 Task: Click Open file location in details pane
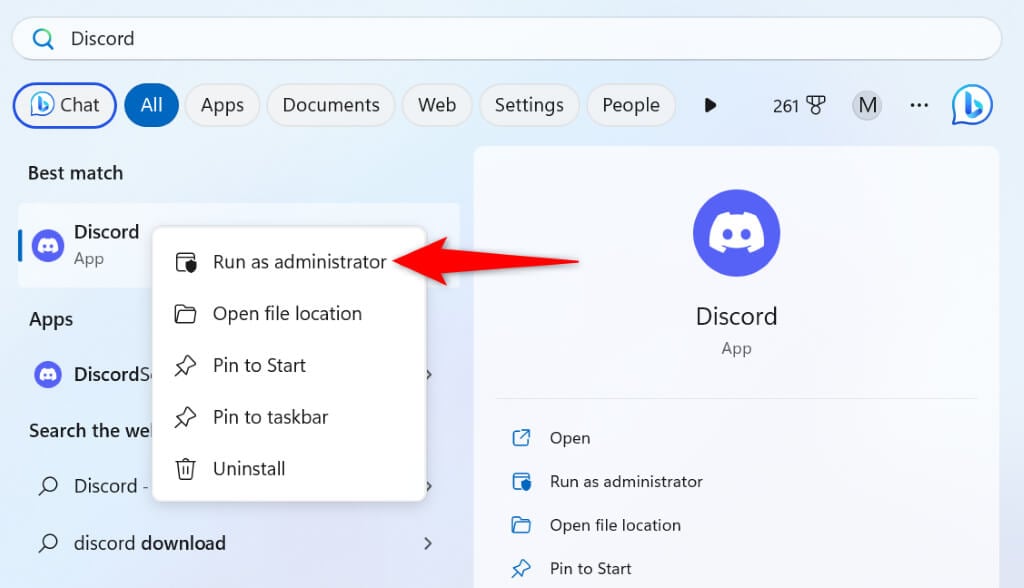[x=615, y=525]
